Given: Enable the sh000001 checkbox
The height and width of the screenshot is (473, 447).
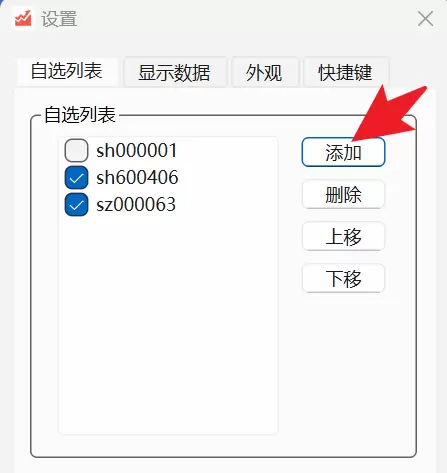Looking at the screenshot, I should point(76,150).
